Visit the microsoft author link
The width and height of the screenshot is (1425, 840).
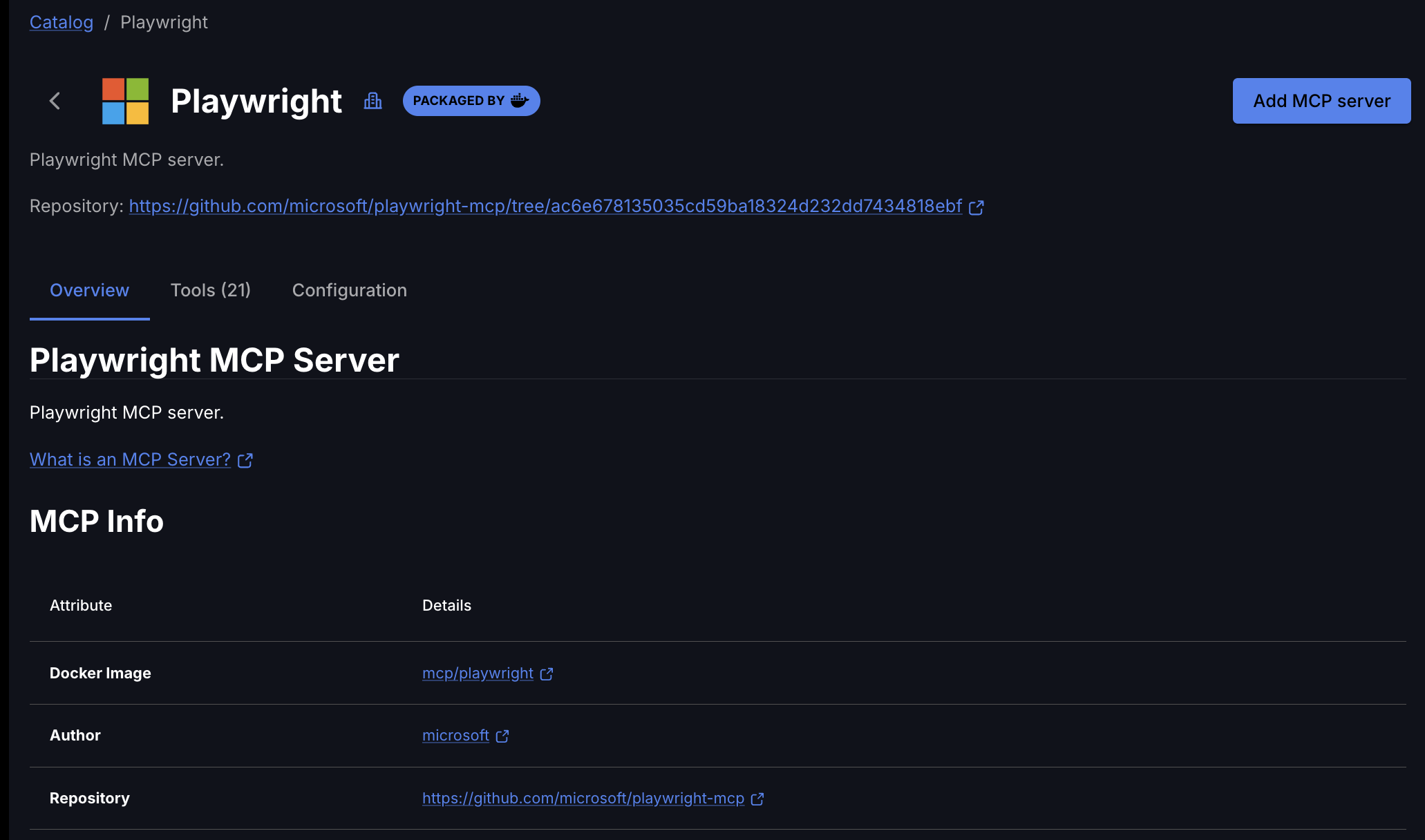(x=455, y=735)
